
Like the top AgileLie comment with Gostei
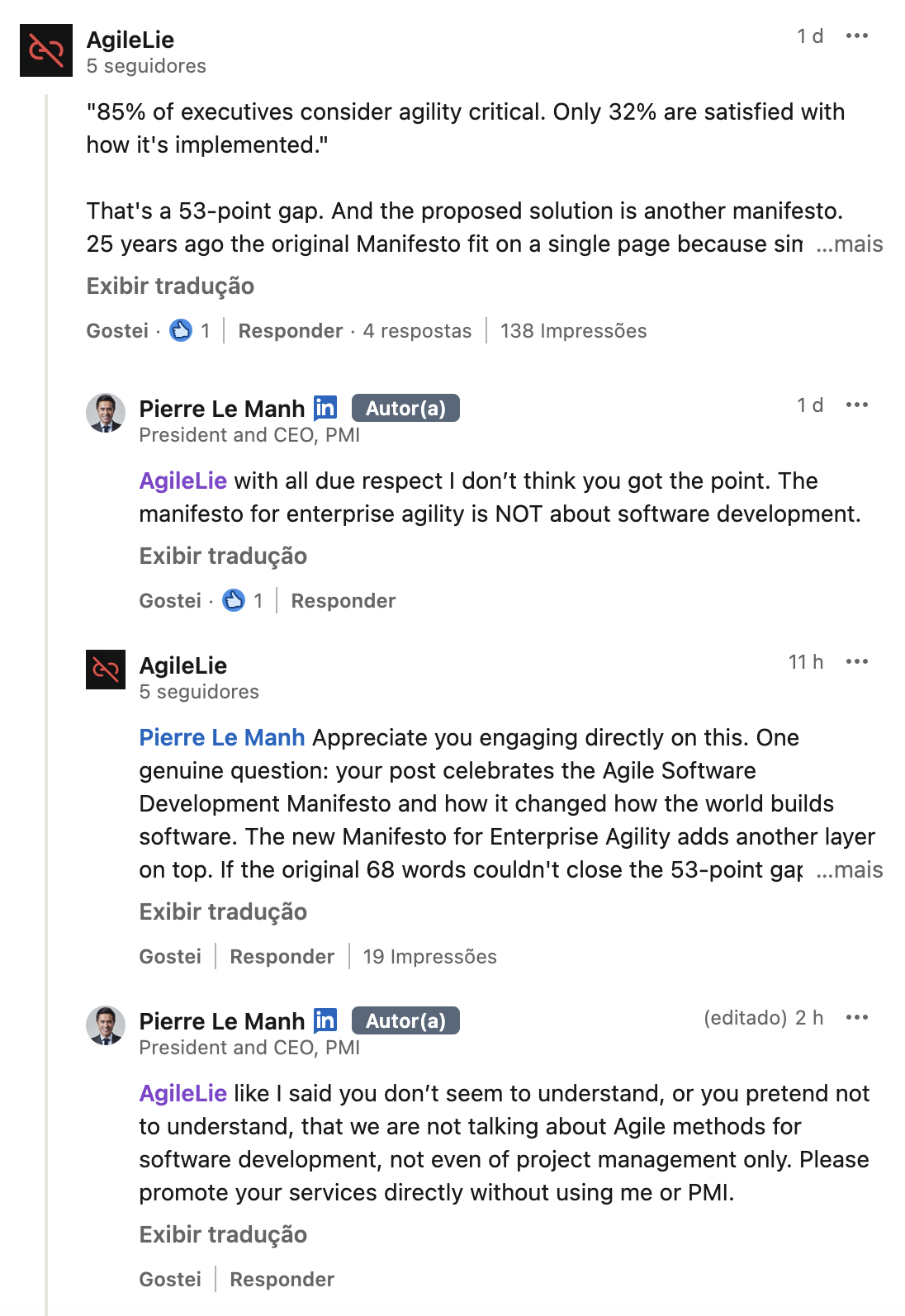tap(117, 331)
